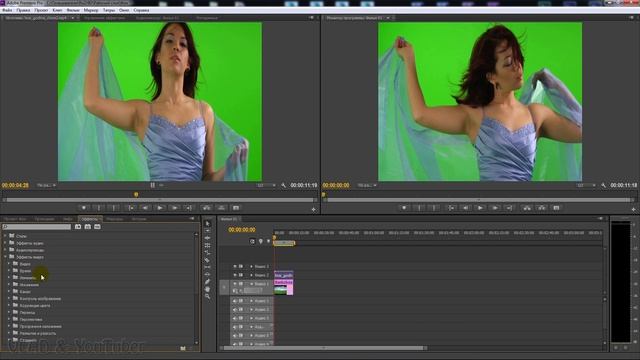Play the Source monitor clip
640x360 pixels.
160,208
